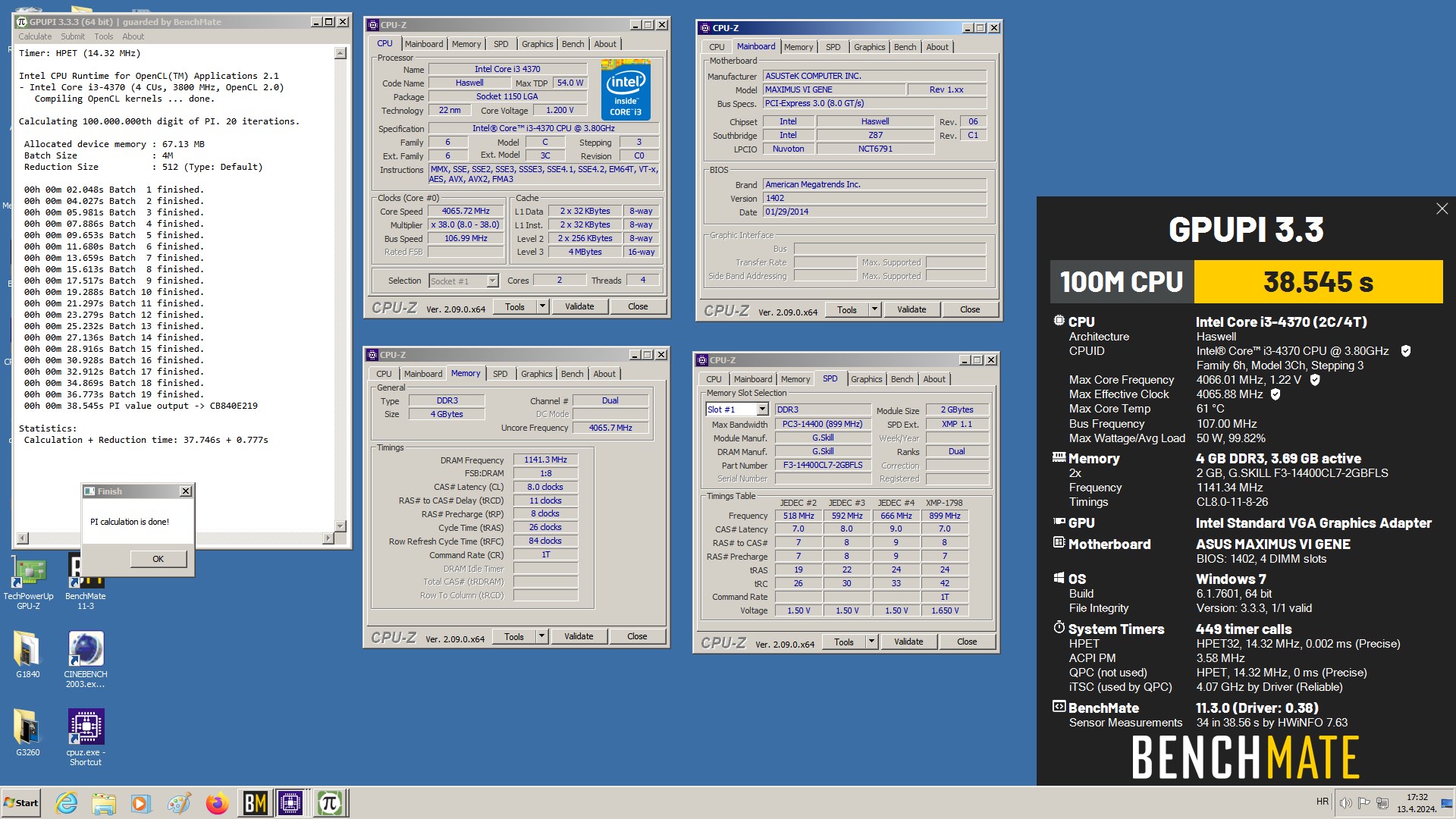Click GPUPI horizontal scrollbar right arrow
1456x819 pixels.
click(328, 538)
